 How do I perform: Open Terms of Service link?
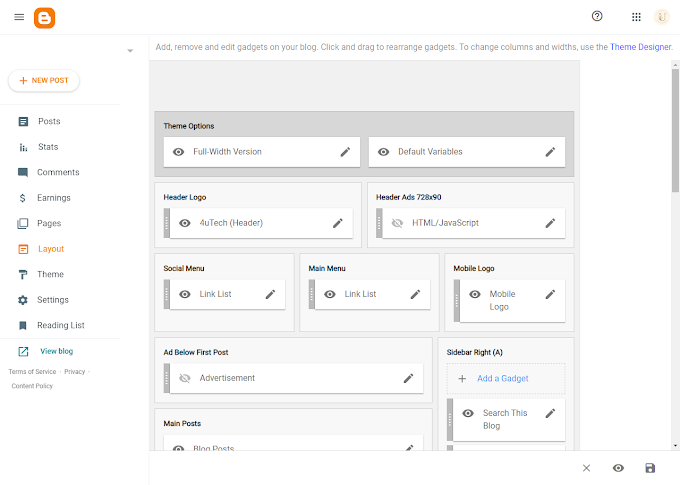(x=33, y=372)
